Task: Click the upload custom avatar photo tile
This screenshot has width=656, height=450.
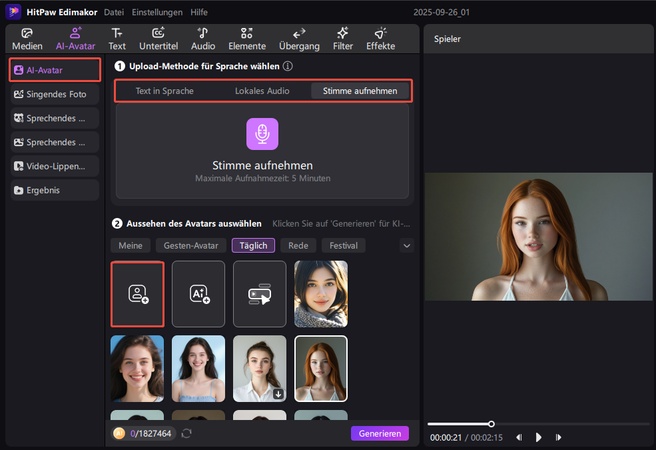Action: pyautogui.click(x=137, y=294)
